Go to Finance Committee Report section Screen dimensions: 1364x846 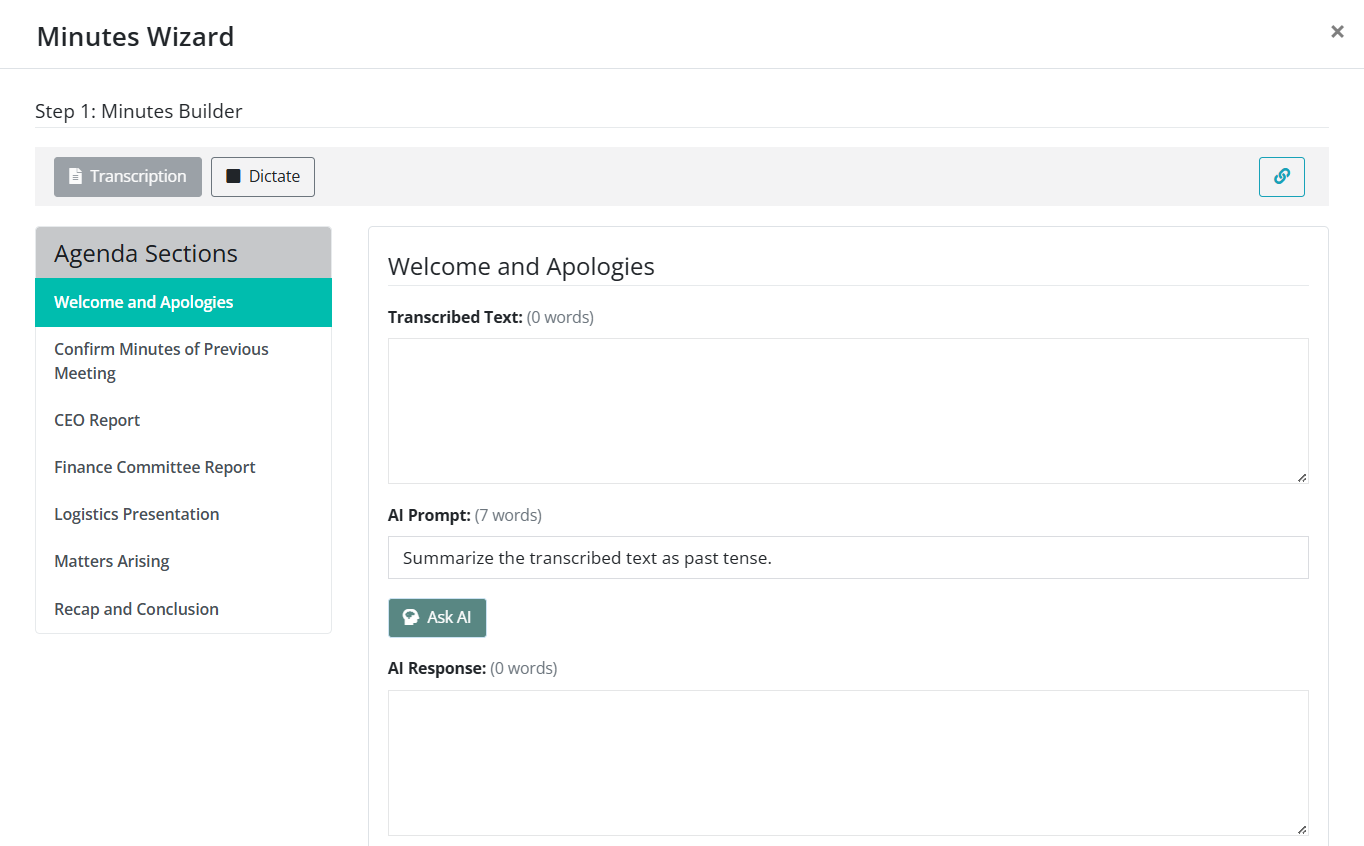[x=155, y=467]
